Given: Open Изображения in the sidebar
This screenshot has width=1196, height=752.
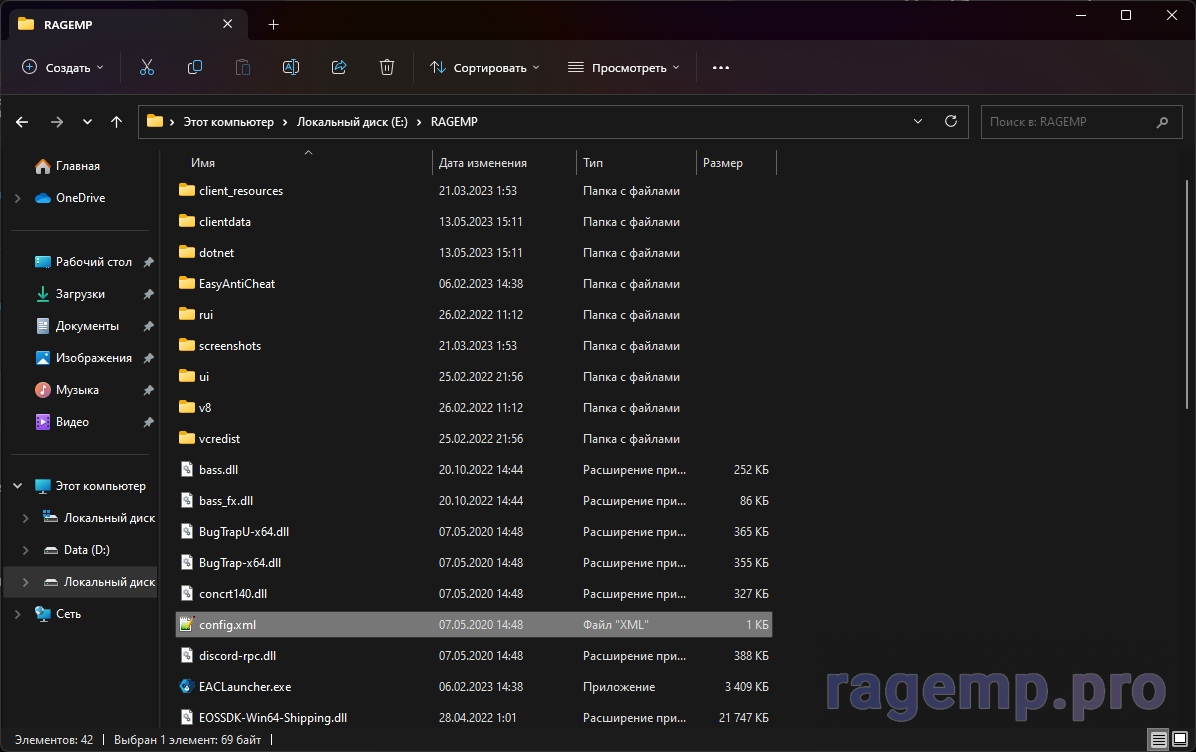Looking at the screenshot, I should (x=93, y=358).
